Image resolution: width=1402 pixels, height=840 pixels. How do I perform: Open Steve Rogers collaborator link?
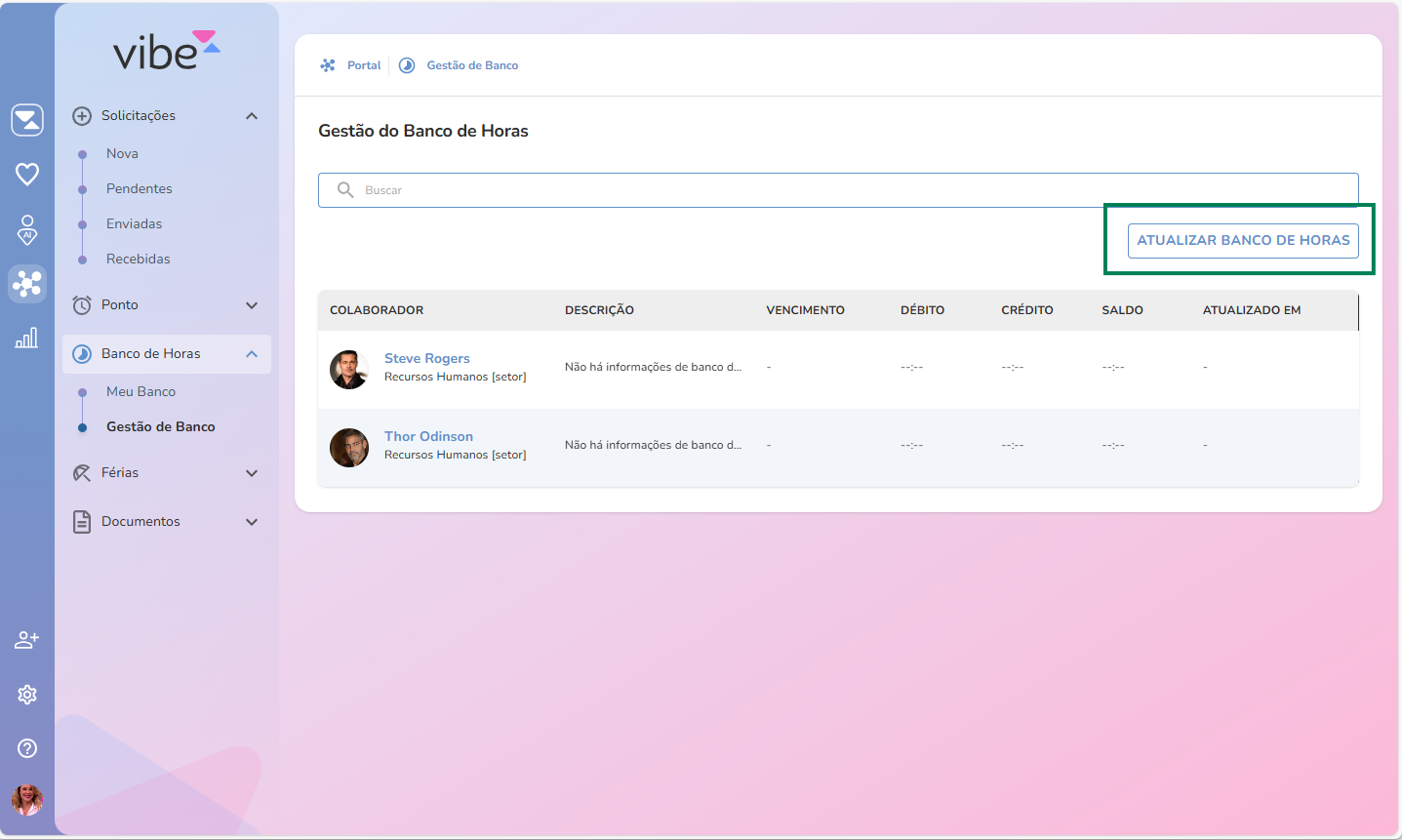click(x=426, y=358)
